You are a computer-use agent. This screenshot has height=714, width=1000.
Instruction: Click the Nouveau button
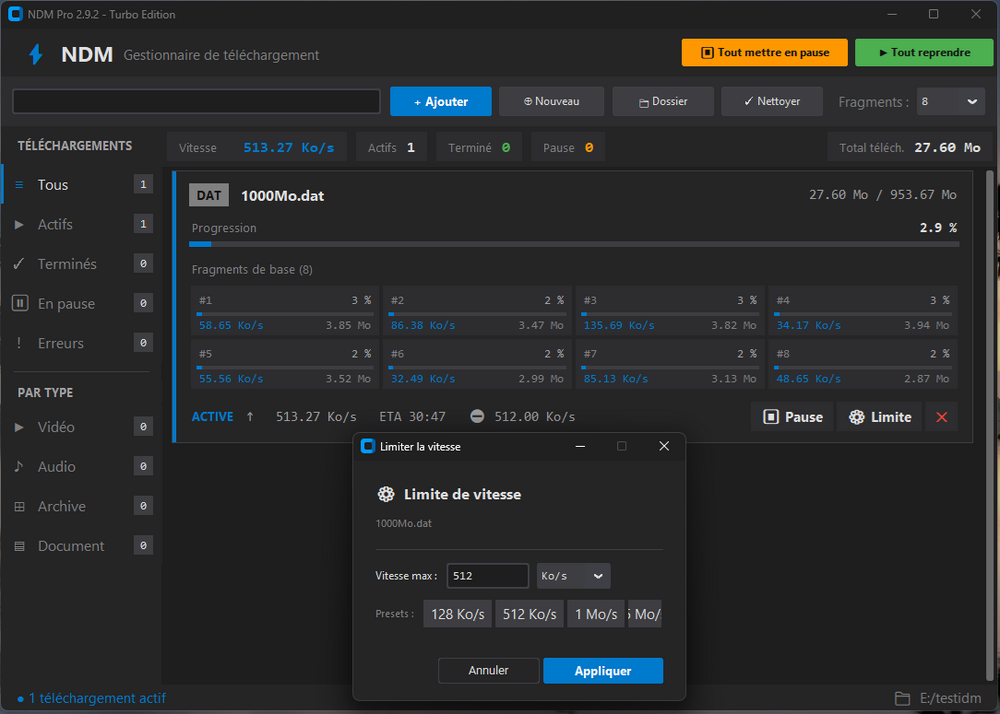pos(552,101)
